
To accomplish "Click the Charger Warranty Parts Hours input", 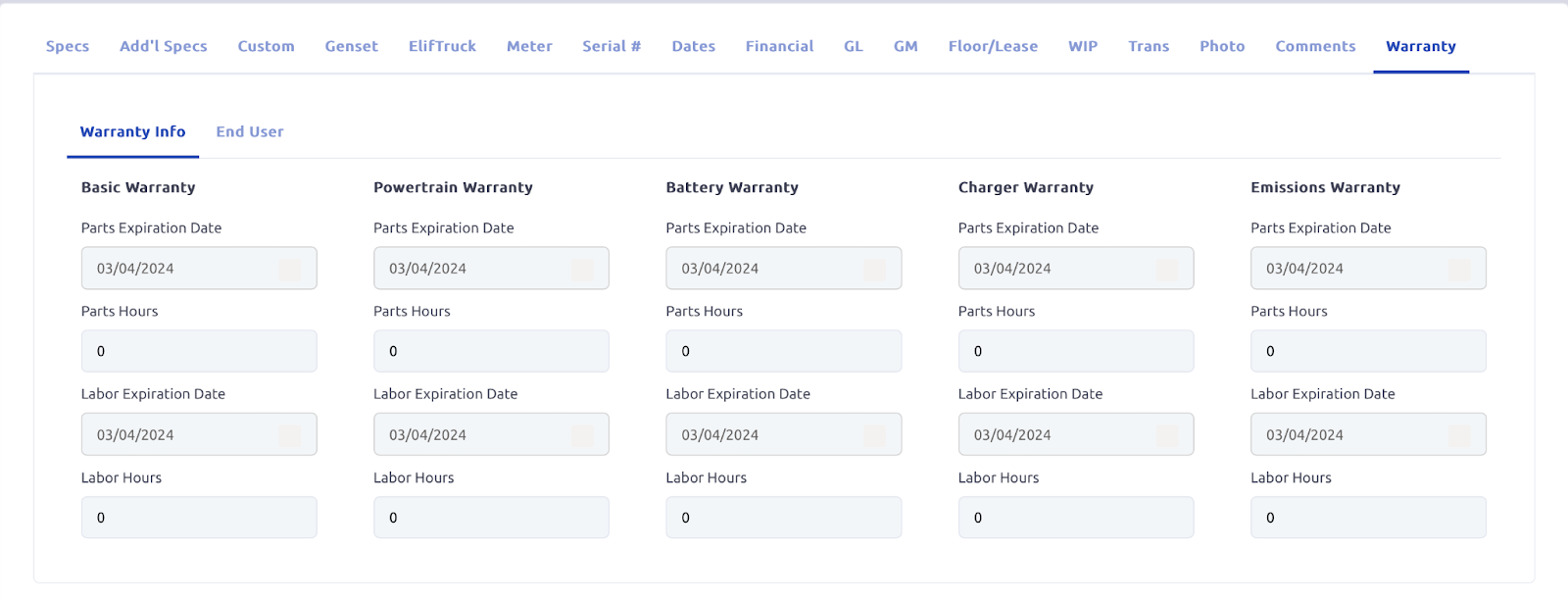I will tap(1076, 351).
